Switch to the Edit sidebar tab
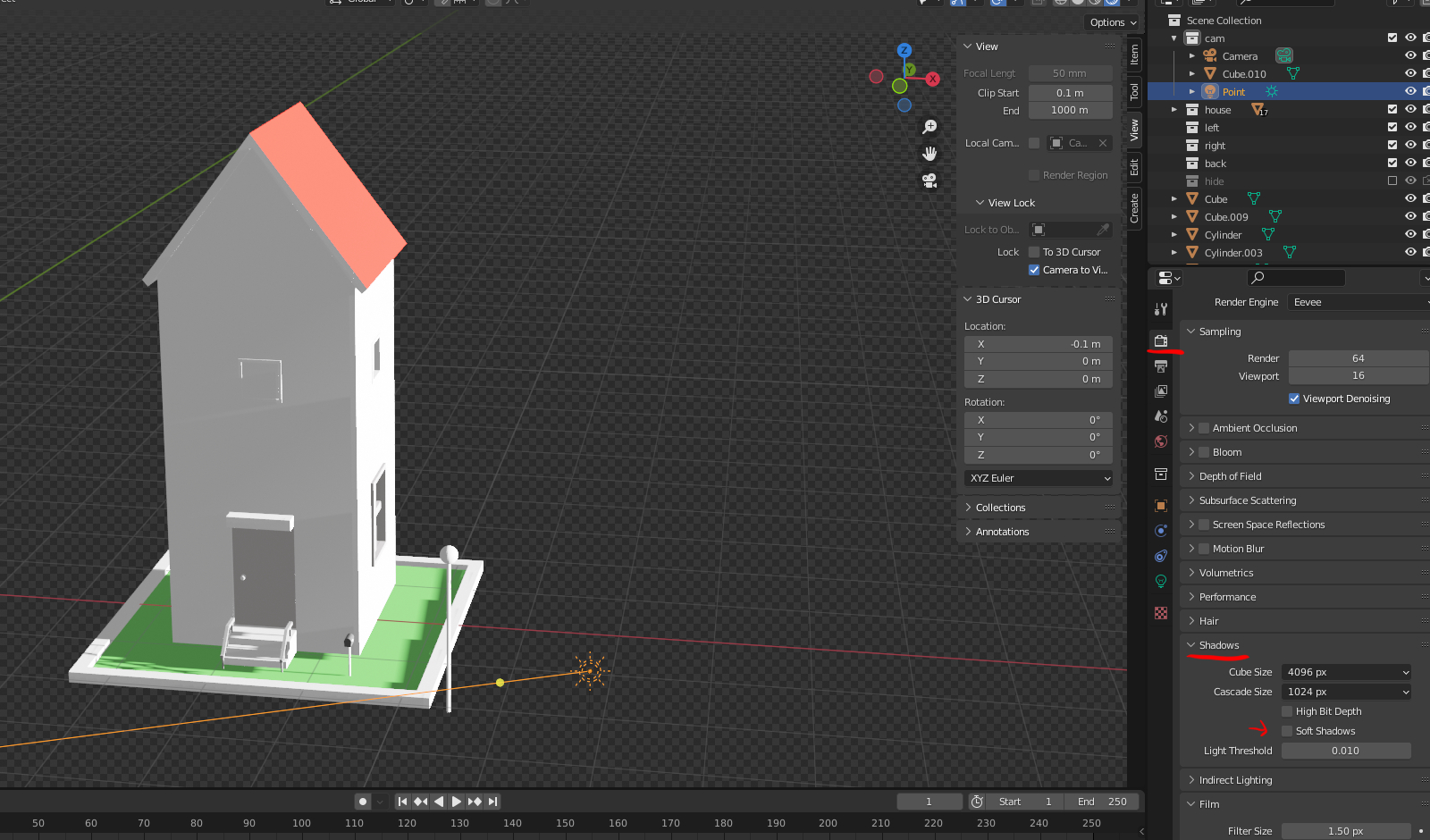The width and height of the screenshot is (1430, 840). (x=1134, y=167)
